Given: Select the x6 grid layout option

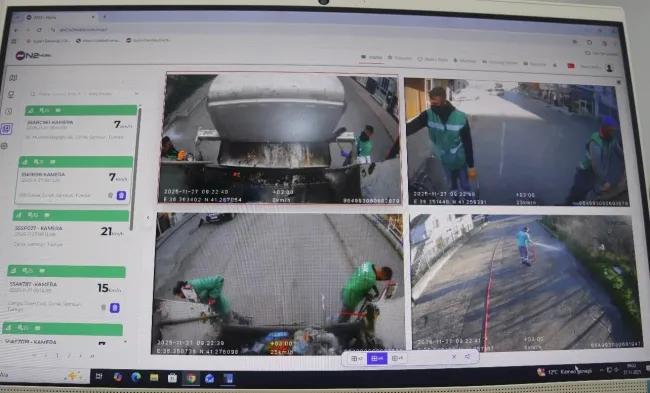Looking at the screenshot, I should 397,358.
